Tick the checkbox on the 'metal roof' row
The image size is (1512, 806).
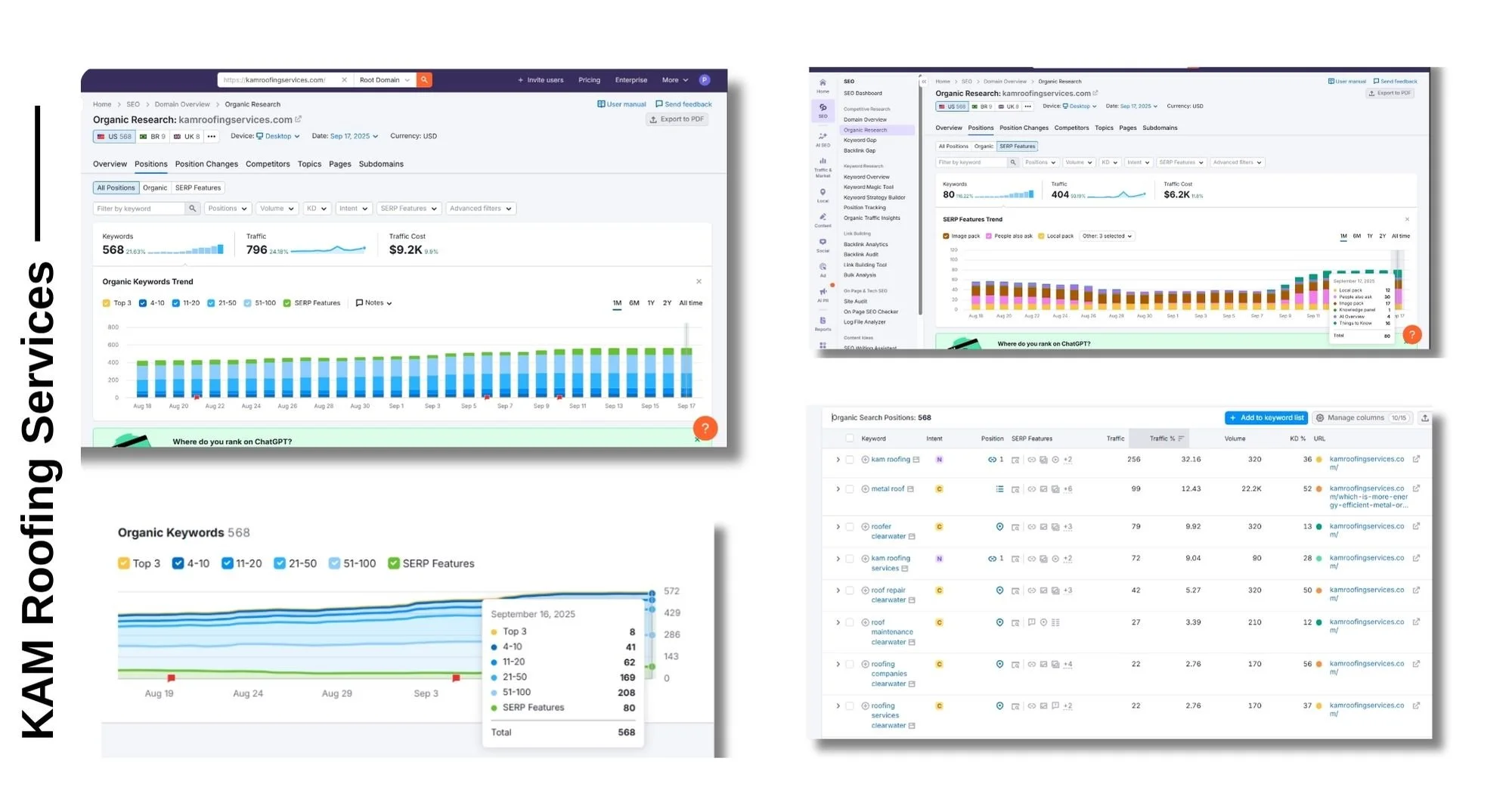850,489
